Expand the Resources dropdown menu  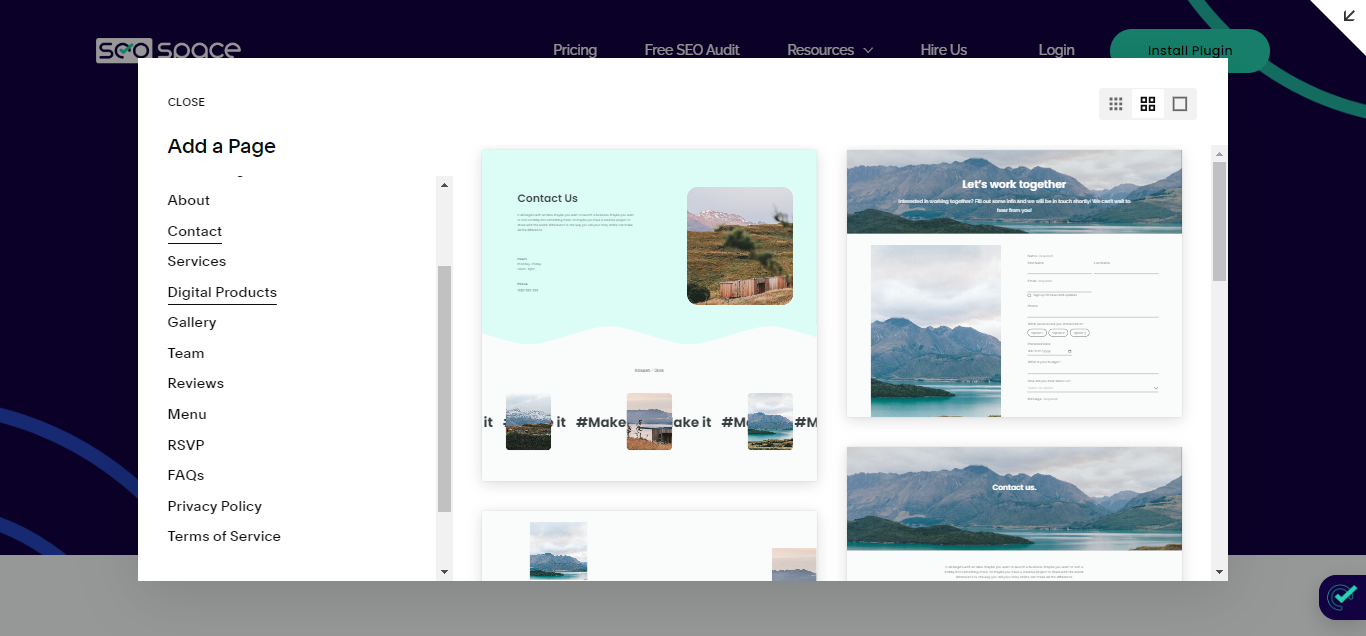[x=829, y=49]
